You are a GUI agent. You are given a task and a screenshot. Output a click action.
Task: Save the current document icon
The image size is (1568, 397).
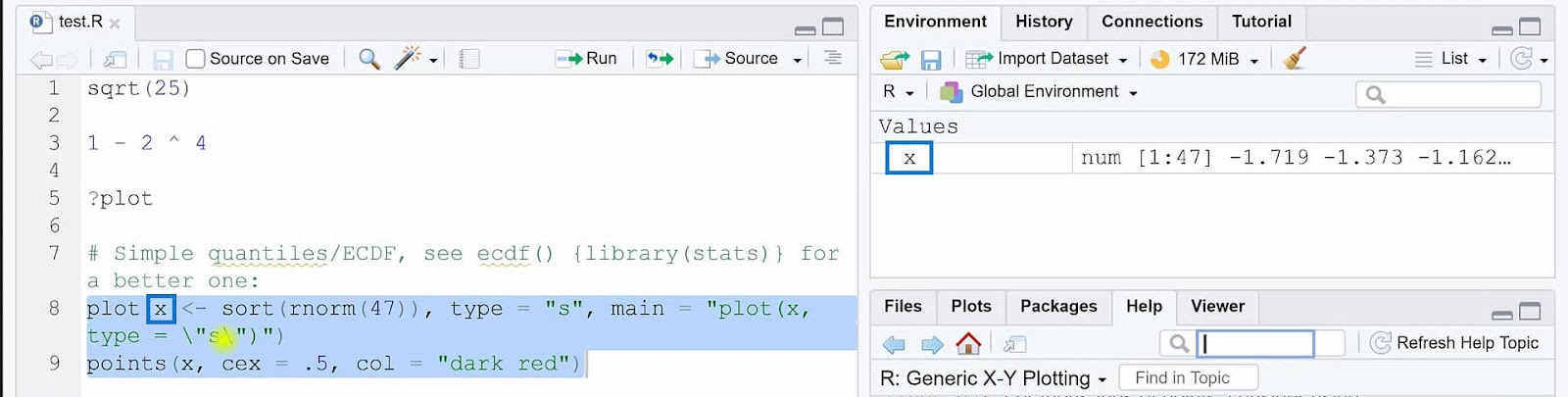tap(164, 60)
